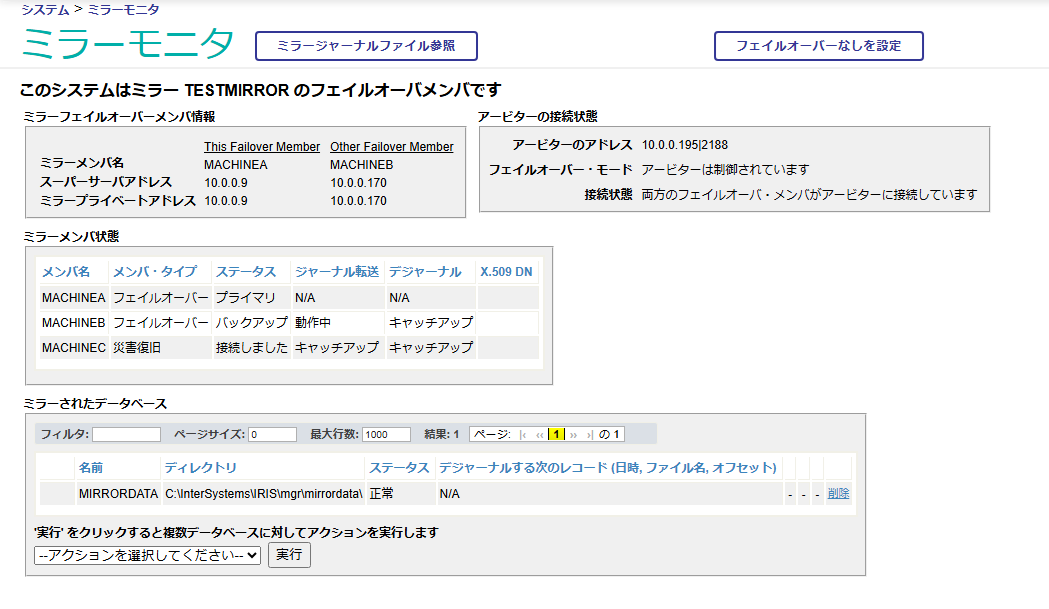Click 削除 link for MIRRORDATA
The image size is (1049, 609).
point(838,494)
